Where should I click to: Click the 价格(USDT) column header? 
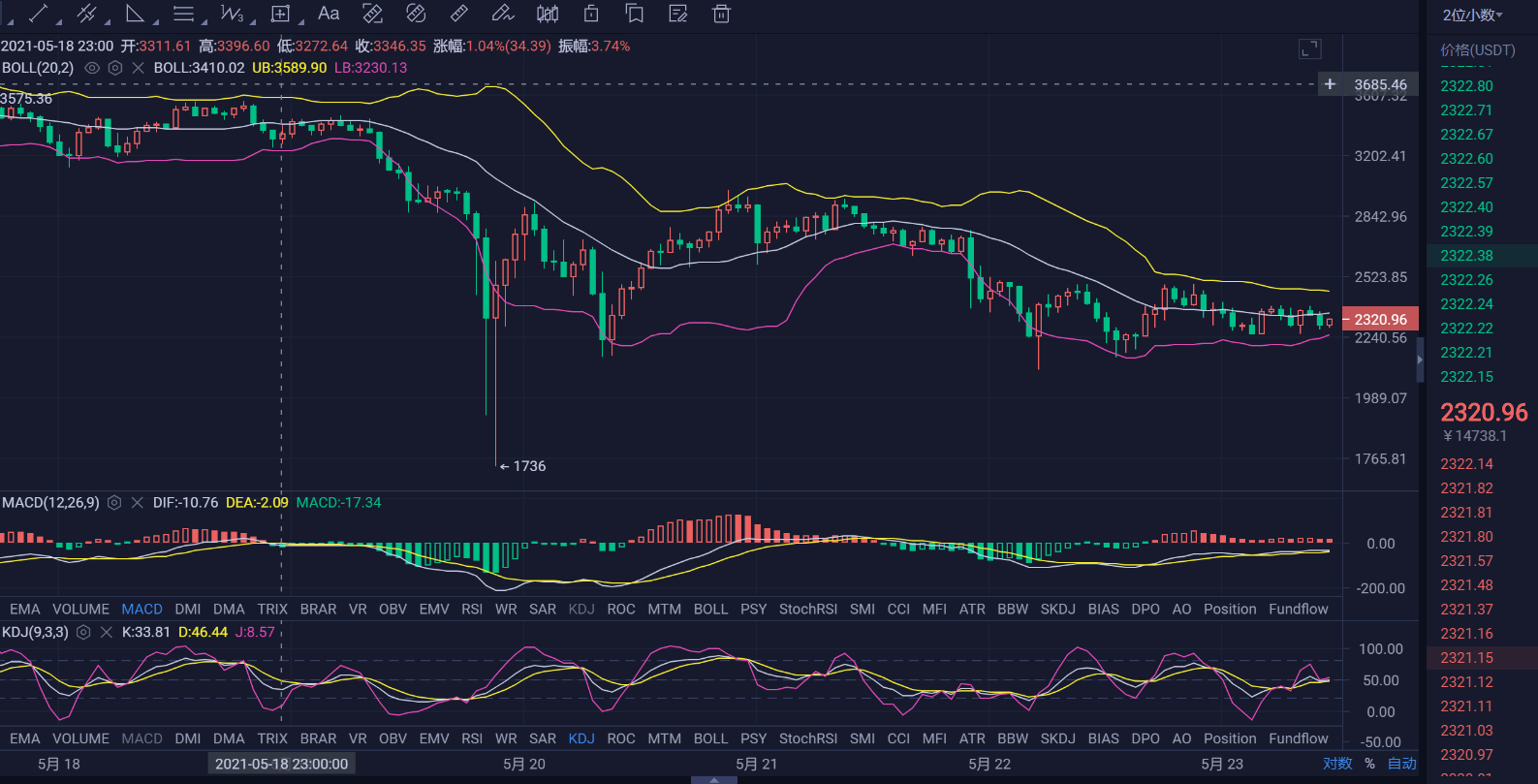(1477, 49)
